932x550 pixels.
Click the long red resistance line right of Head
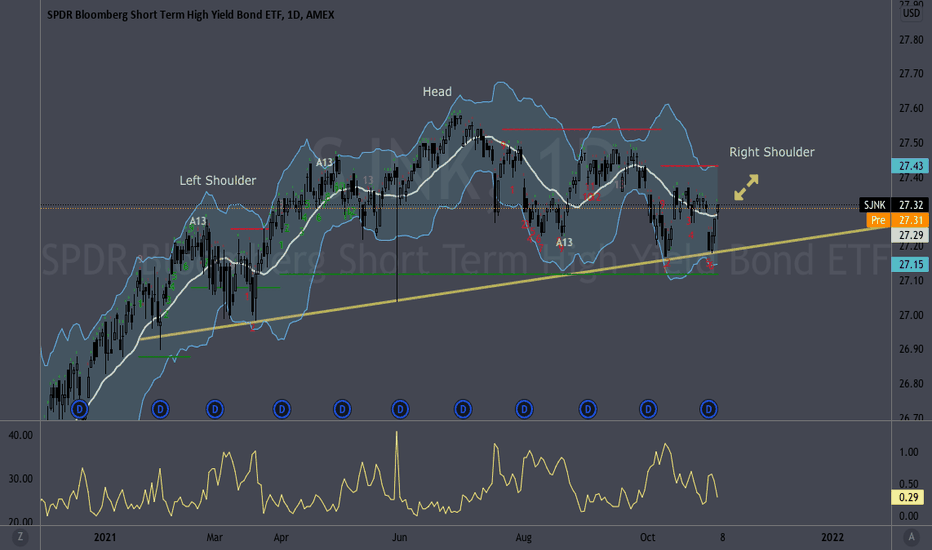pos(581,129)
